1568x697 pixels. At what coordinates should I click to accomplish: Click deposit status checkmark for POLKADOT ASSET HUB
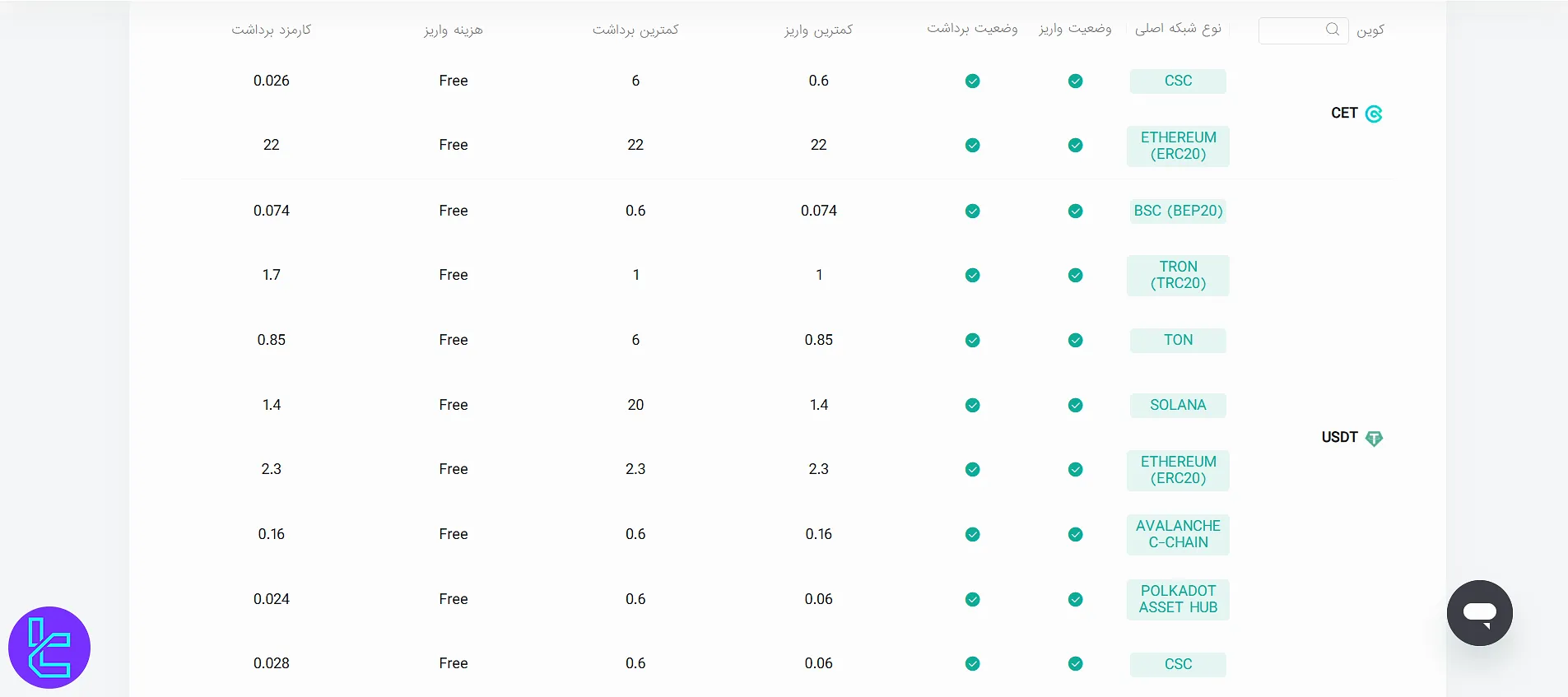point(1075,599)
